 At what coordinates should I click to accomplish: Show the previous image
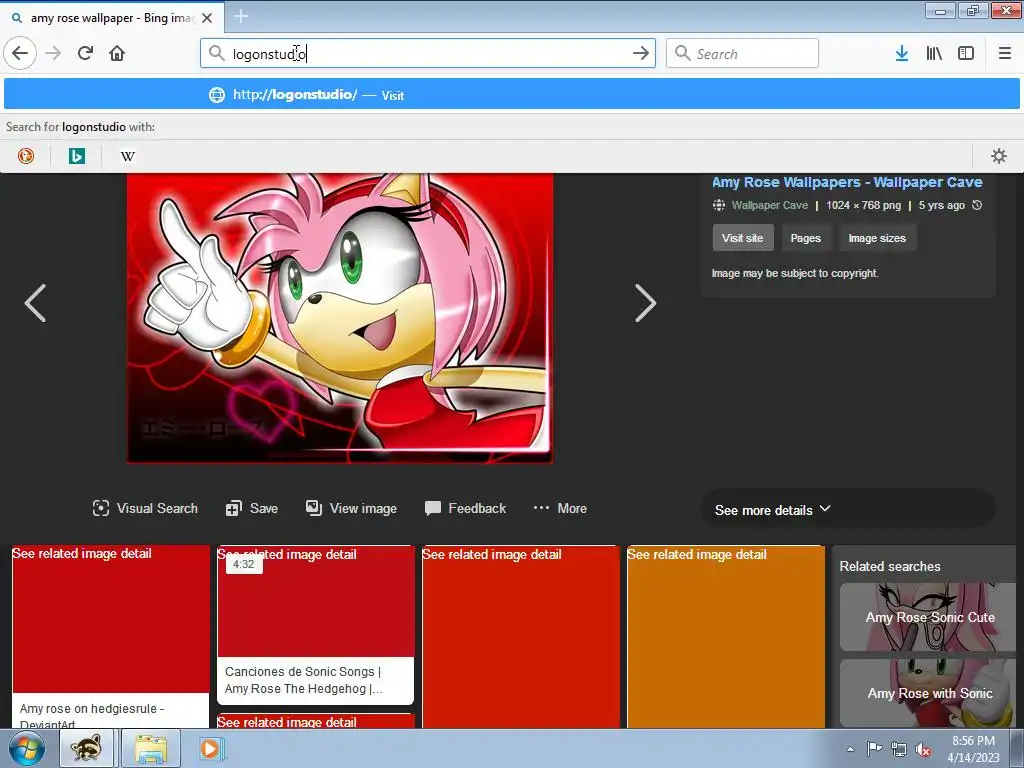click(35, 303)
